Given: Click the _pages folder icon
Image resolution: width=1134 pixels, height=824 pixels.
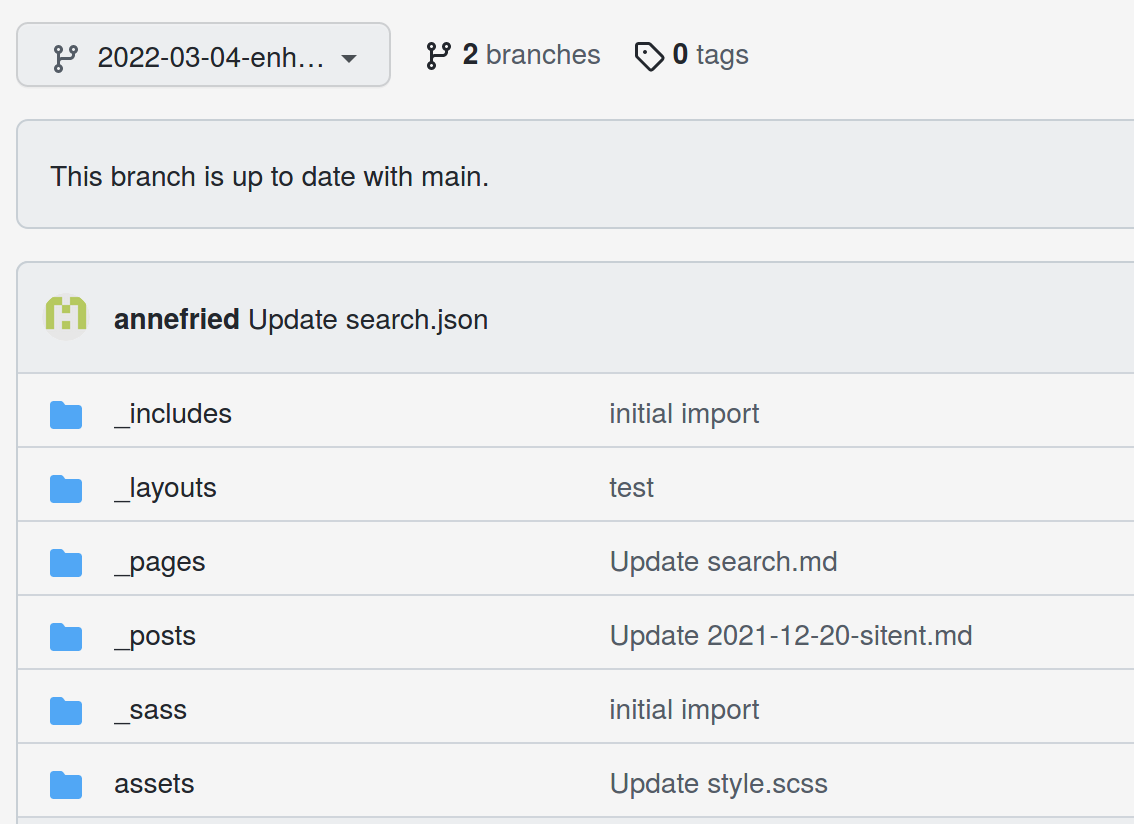Looking at the screenshot, I should point(66,563).
